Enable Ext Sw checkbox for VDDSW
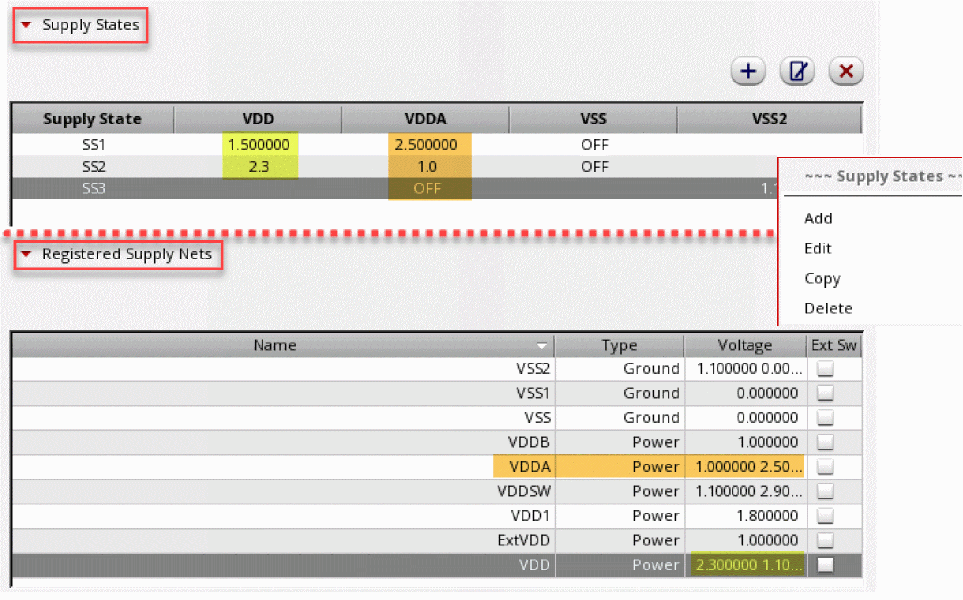The width and height of the screenshot is (963, 600). point(825,491)
